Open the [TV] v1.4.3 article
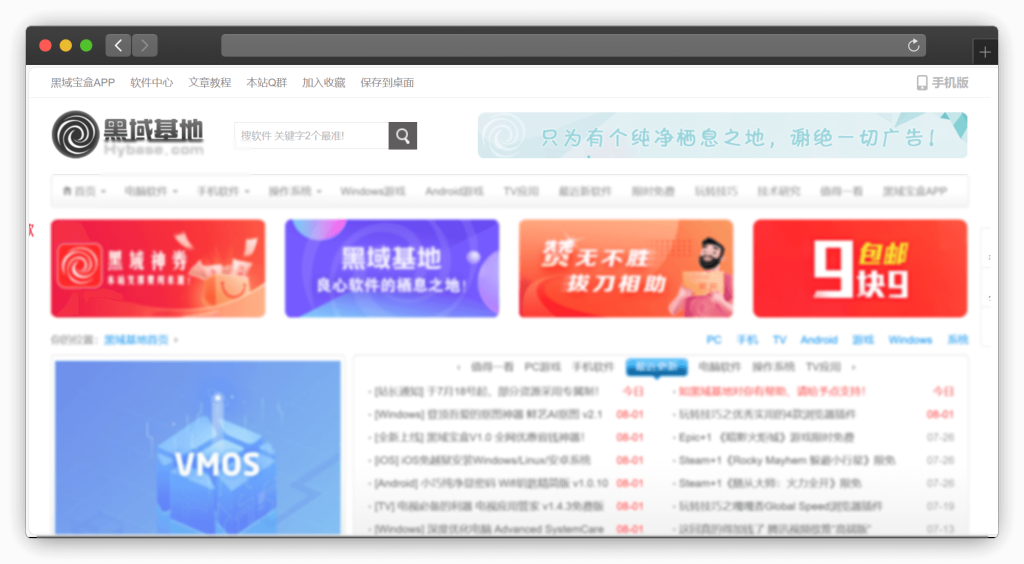 tap(488, 506)
